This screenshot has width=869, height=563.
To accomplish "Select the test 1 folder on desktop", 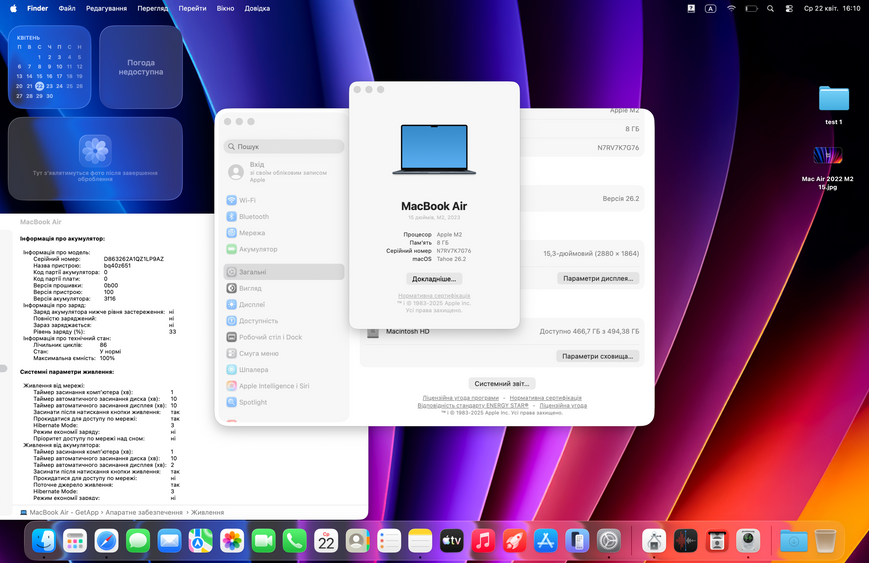I will click(834, 105).
